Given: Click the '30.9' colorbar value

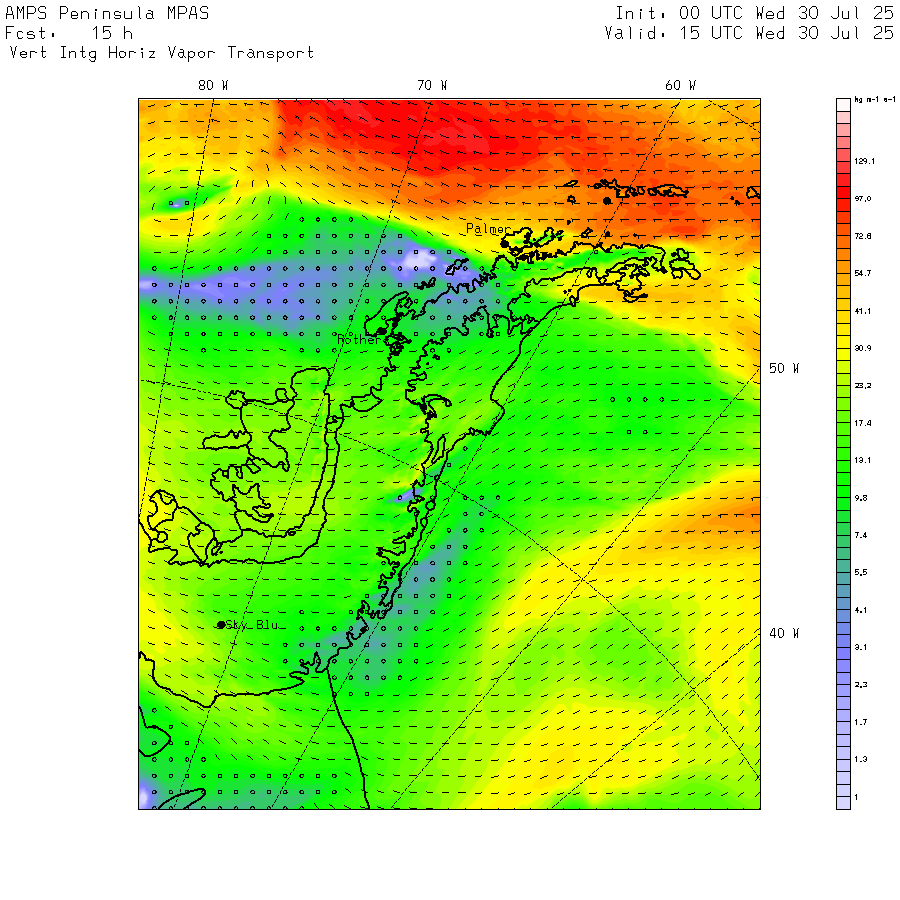Looking at the screenshot, I should point(863,348).
